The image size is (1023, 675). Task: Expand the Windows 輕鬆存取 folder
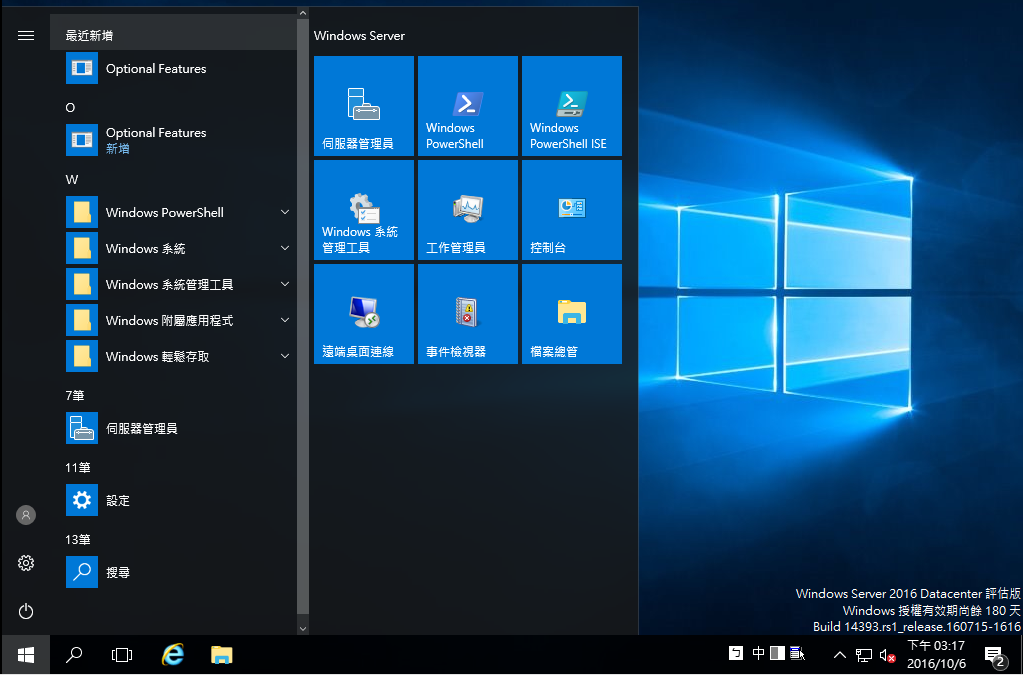pos(174,356)
